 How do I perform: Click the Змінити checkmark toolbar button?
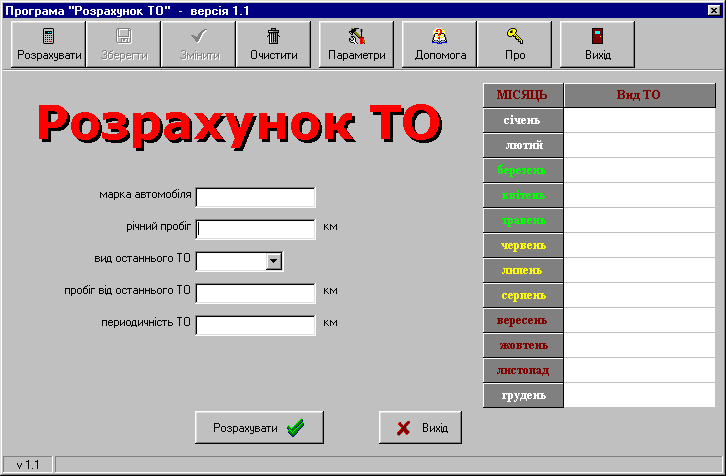(199, 44)
